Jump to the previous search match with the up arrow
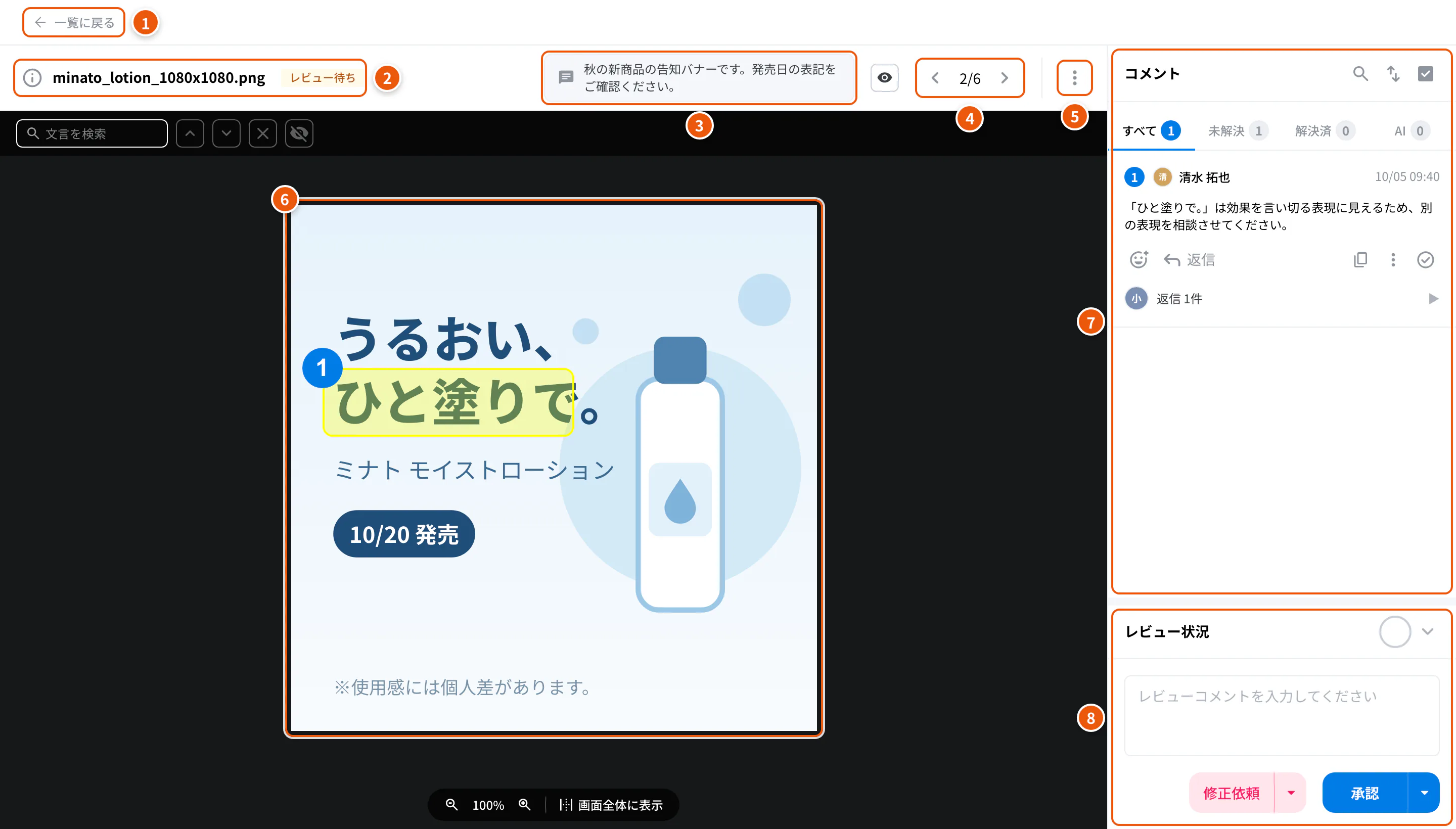Screen dimensions: 1456x829 [x=190, y=133]
